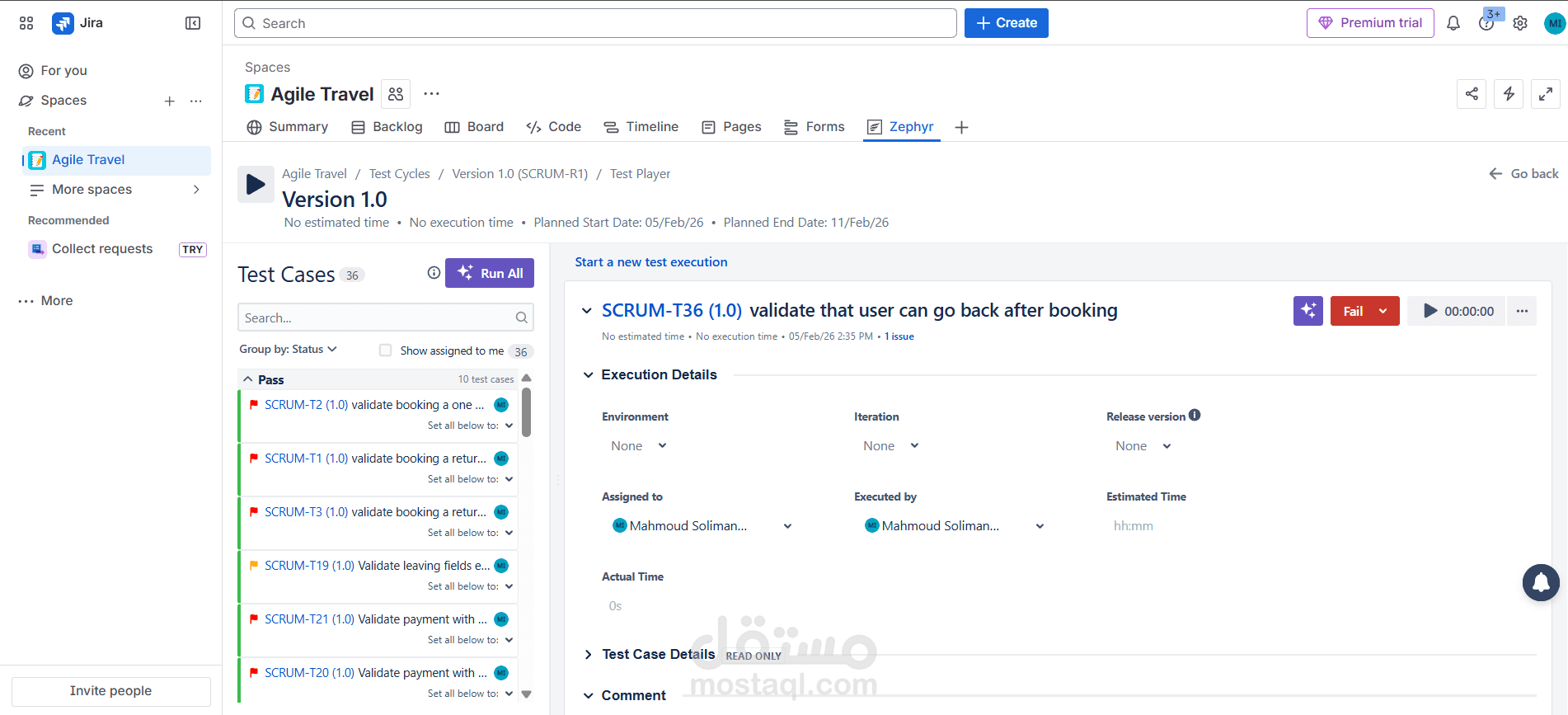Image resolution: width=1568 pixels, height=715 pixels.
Task: Click the search magnifier in test cases search
Action: pos(521,318)
